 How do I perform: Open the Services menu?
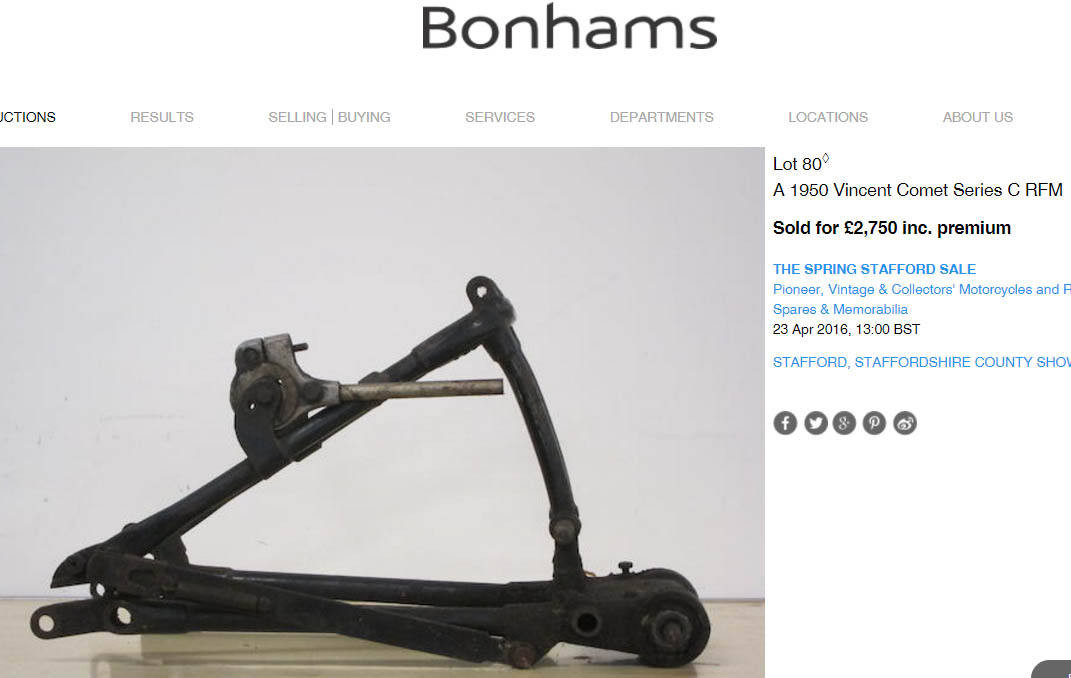point(500,117)
